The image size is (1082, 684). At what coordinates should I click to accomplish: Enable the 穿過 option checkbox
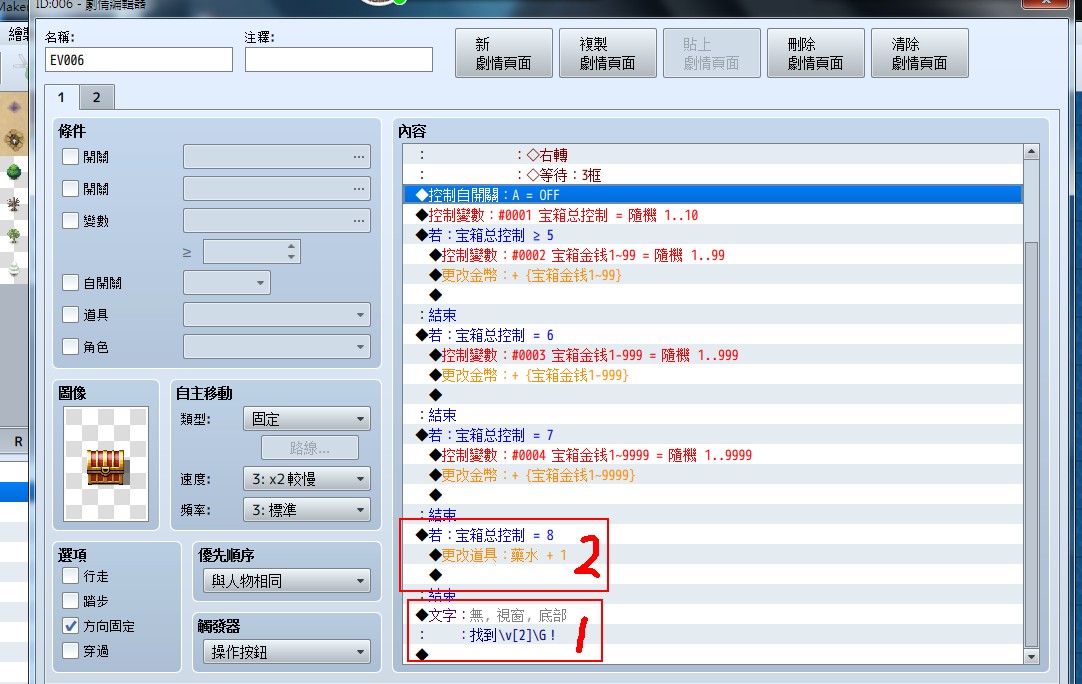[x=70, y=650]
